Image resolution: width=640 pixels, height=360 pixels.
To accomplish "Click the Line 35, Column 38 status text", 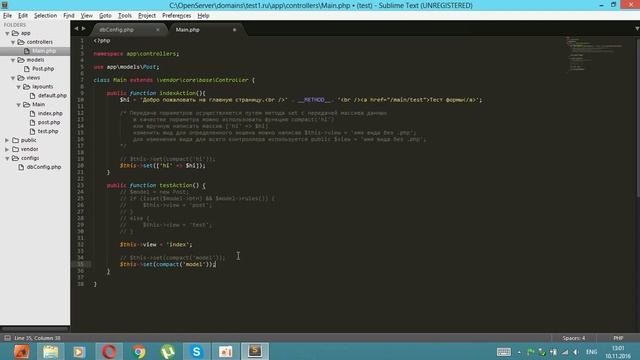I will pos(37,338).
